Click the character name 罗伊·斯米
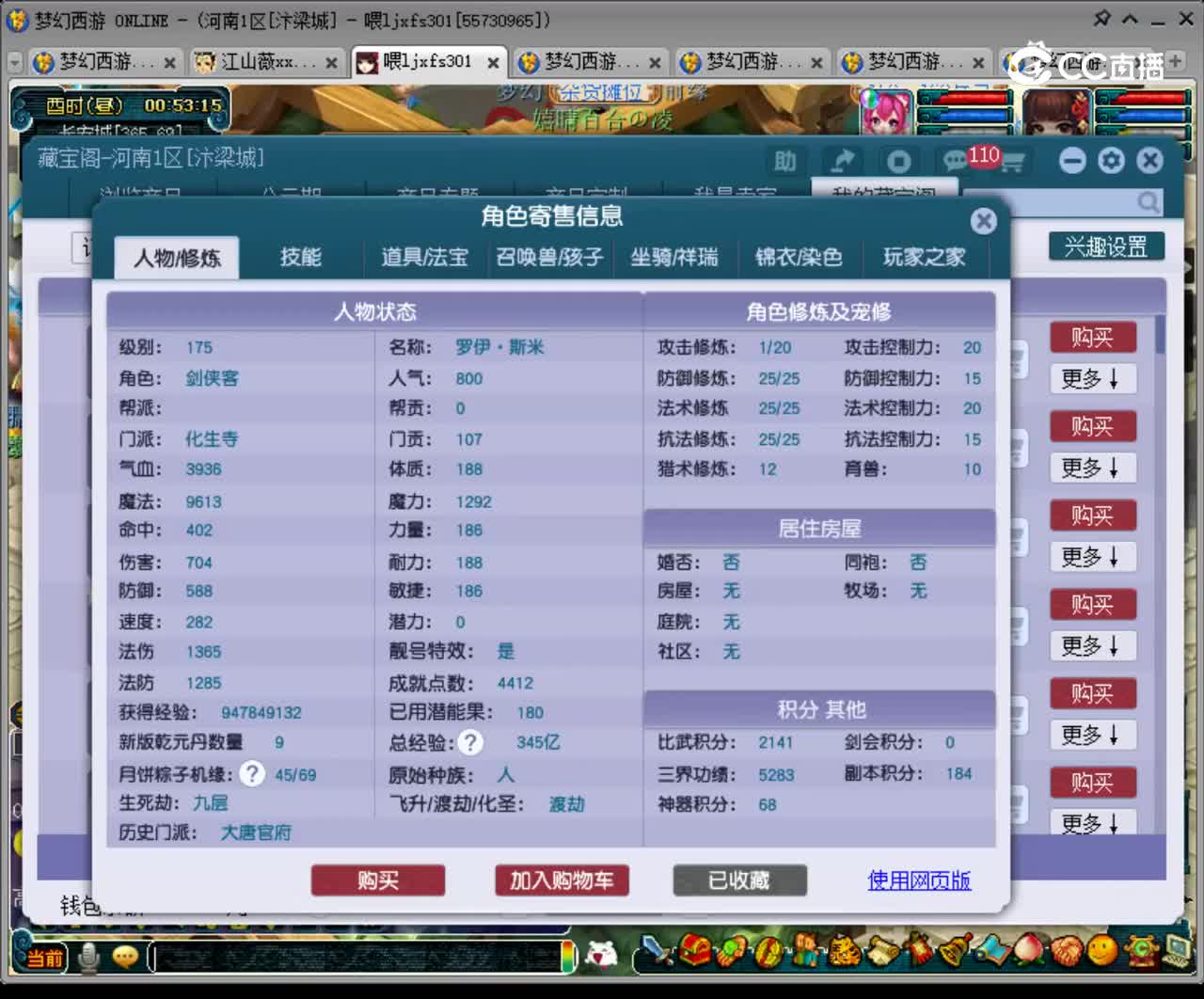Viewport: 1204px width, 999px height. coord(499,347)
